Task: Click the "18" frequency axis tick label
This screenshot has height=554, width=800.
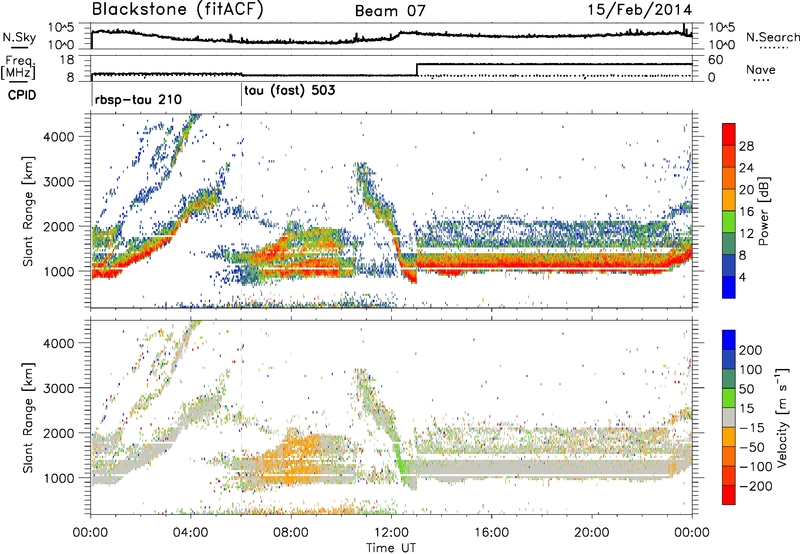Action: (67, 60)
